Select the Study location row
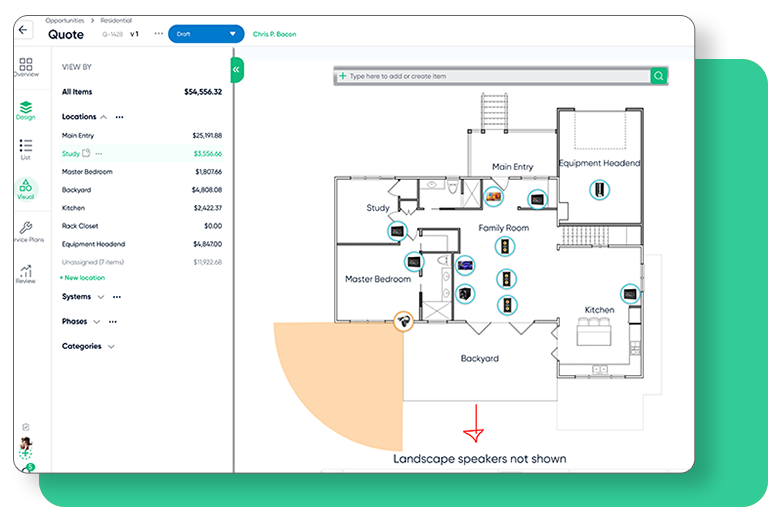This screenshot has width=780, height=526. point(142,153)
